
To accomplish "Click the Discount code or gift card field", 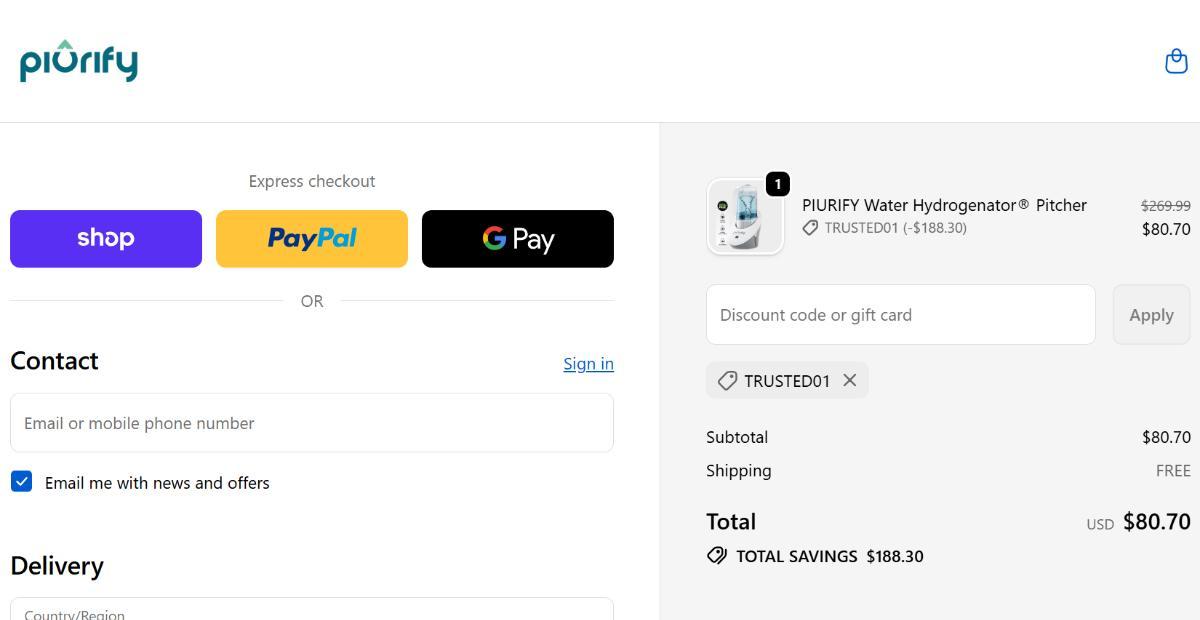I will (901, 315).
